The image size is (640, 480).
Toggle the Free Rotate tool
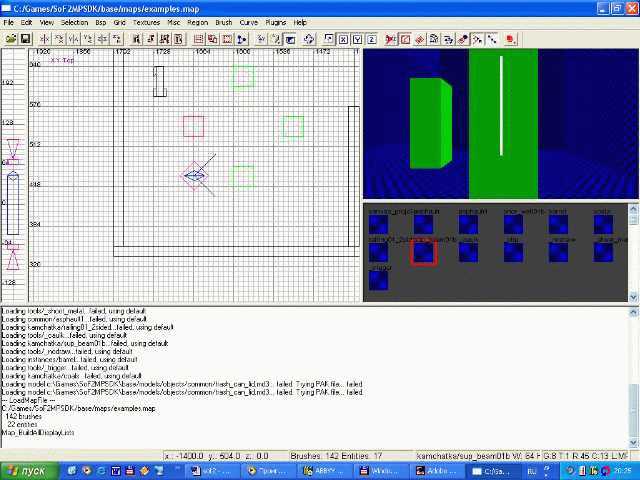tap(309, 39)
